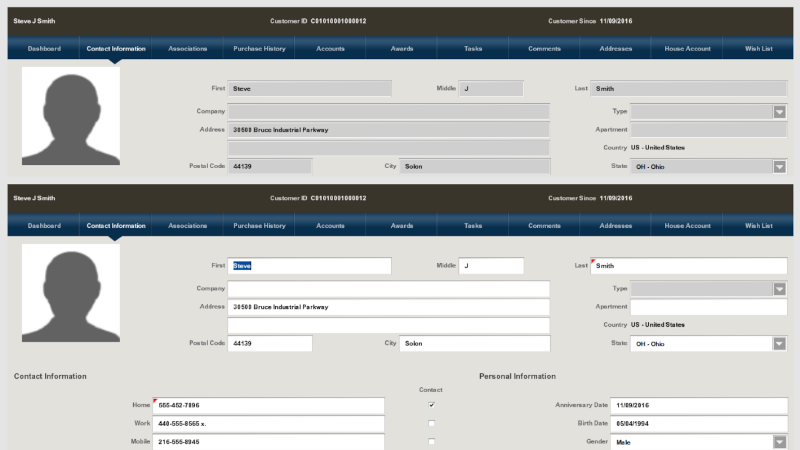Open Associations tab in lower panel
Image resolution: width=800 pixels, height=450 pixels.
[187, 226]
